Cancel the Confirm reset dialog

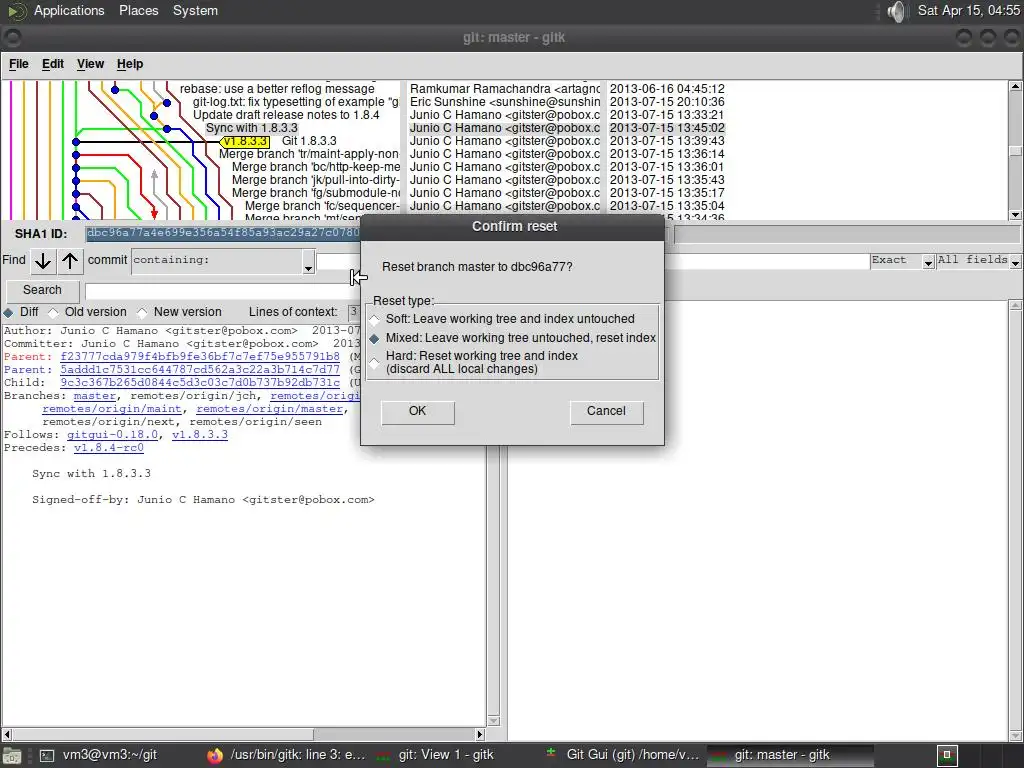coord(606,411)
